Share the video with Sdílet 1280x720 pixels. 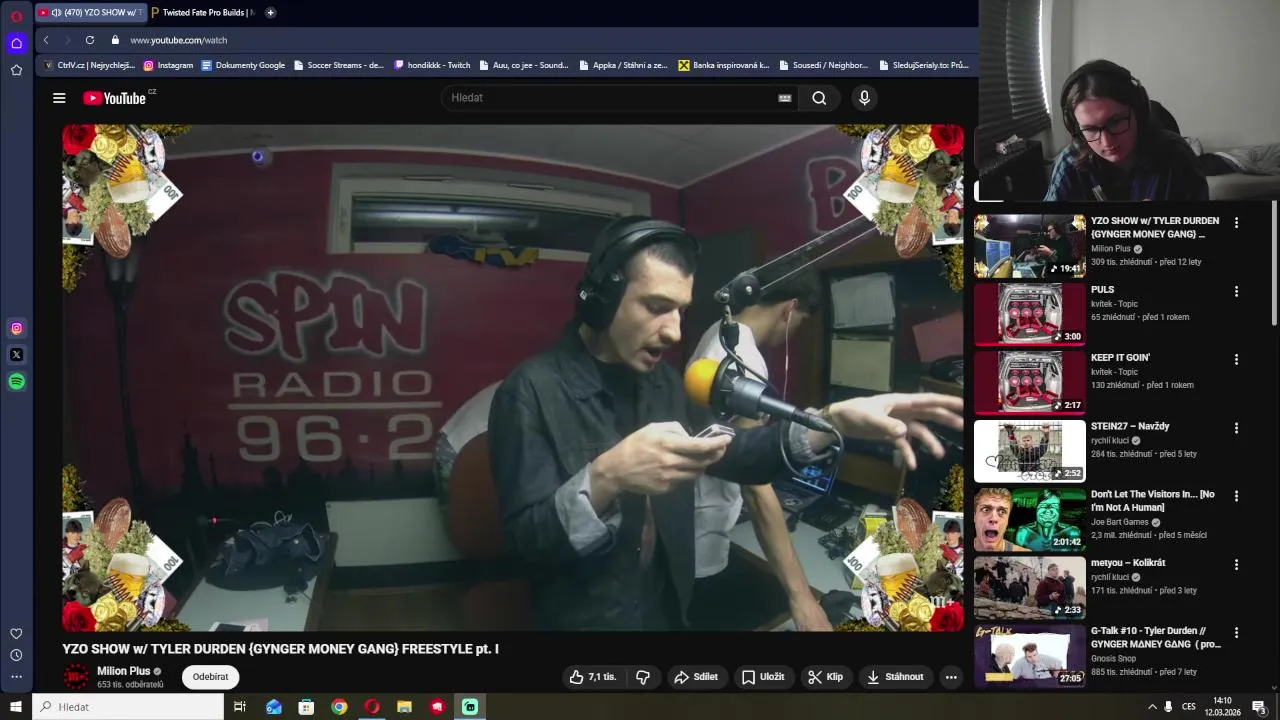pos(696,677)
